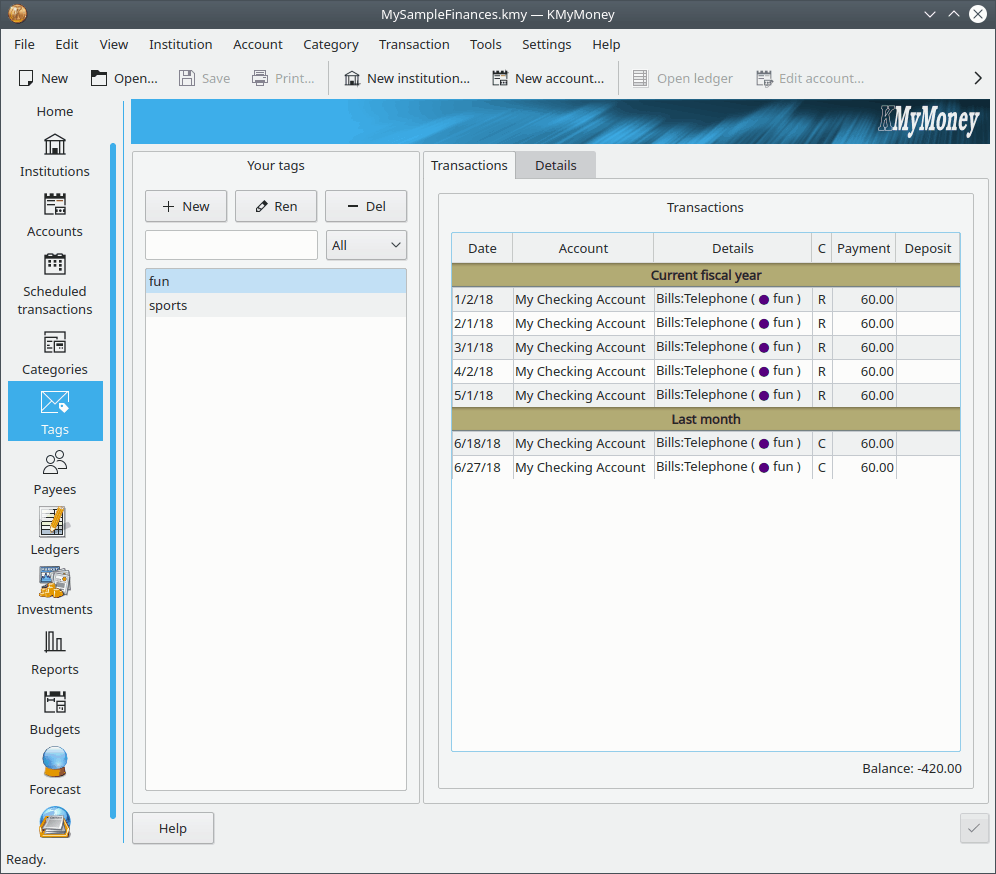Sort transactions by Deposit column header
Viewport: 996px width, 874px height.
point(927,248)
